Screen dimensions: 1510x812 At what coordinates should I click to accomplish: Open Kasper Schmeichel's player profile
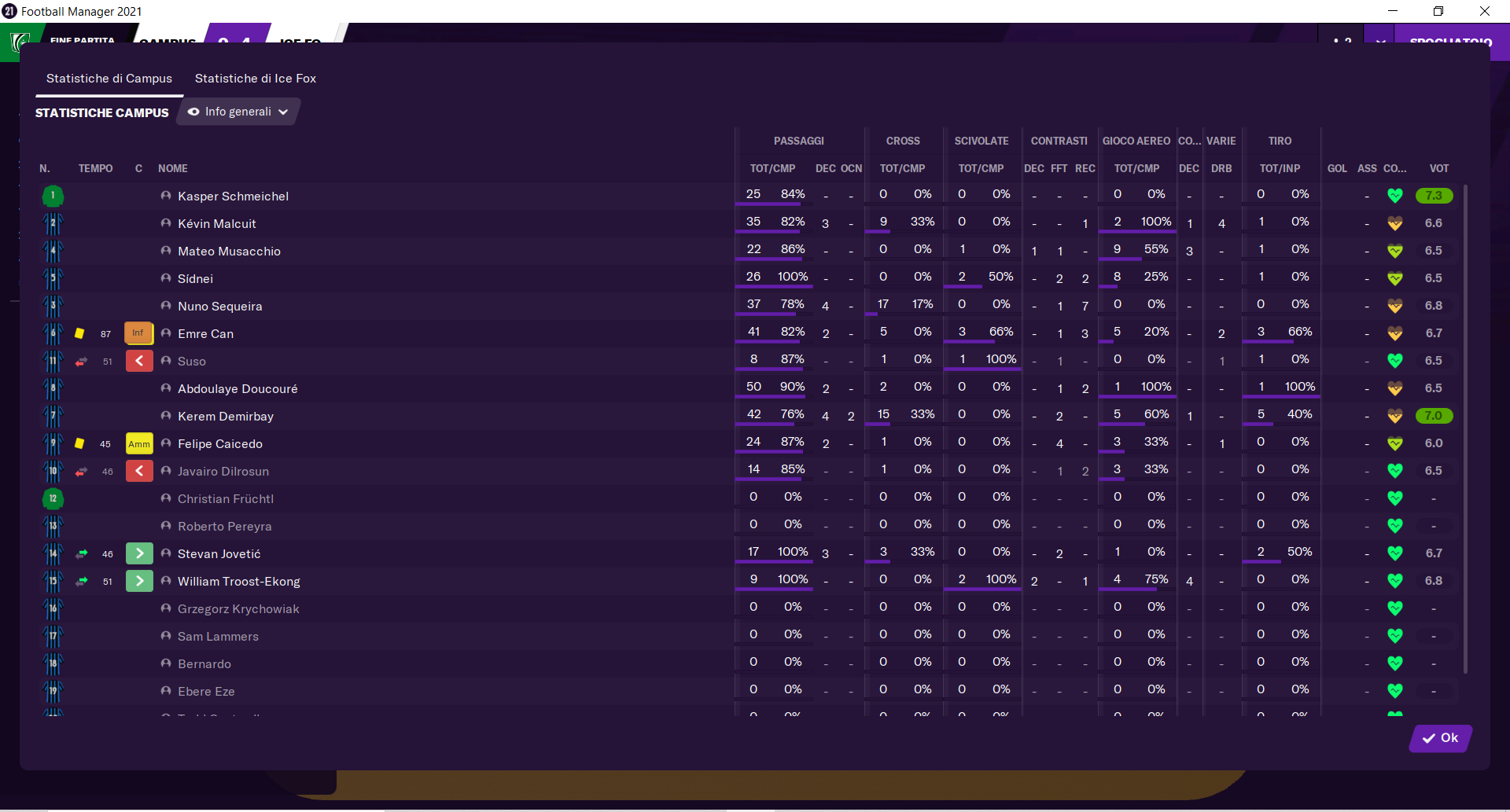click(x=233, y=197)
